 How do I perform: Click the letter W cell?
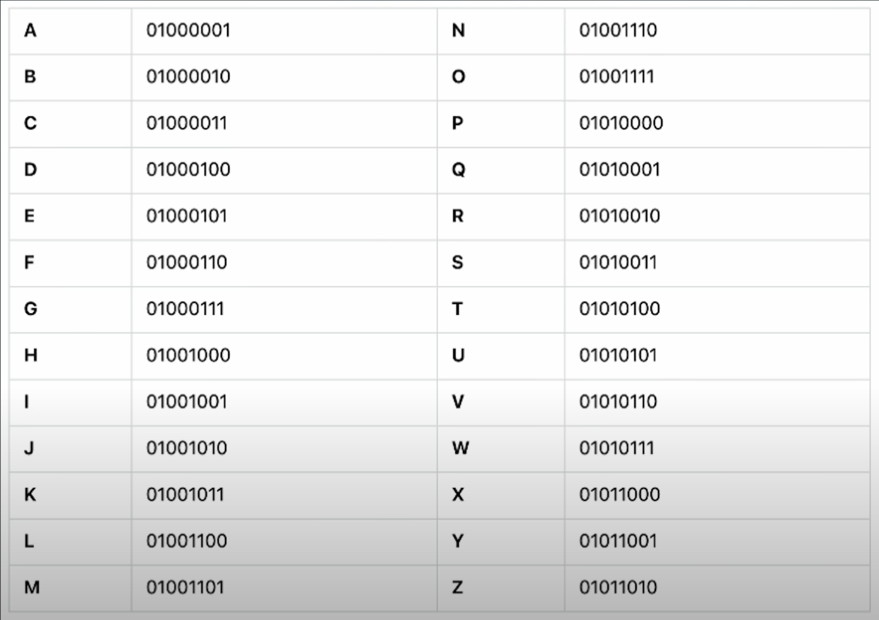pos(501,449)
